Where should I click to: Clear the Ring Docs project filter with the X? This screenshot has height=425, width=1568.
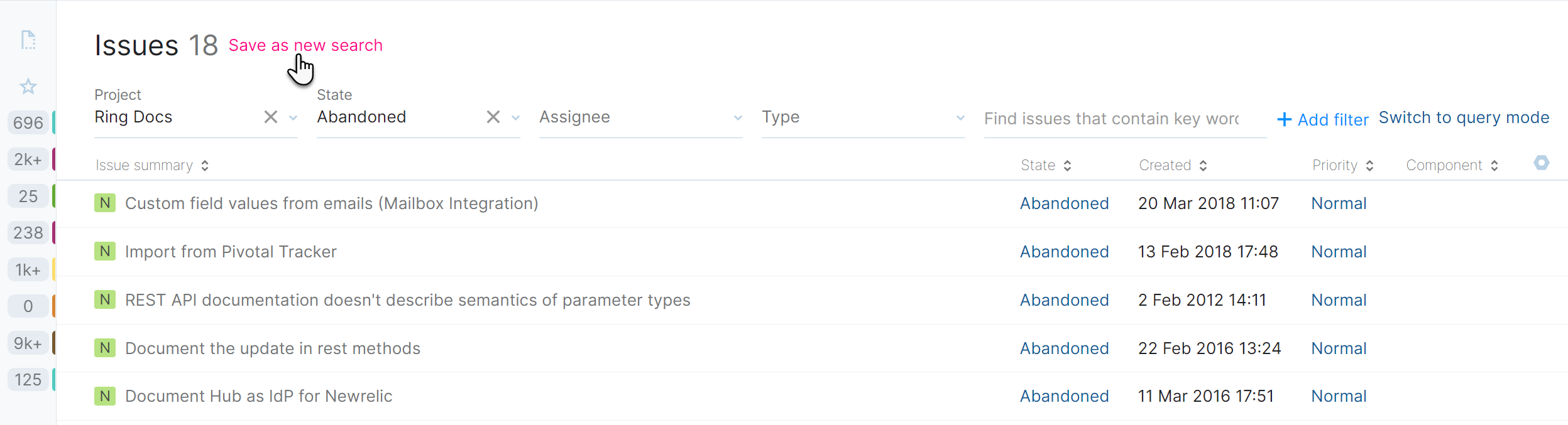(270, 116)
